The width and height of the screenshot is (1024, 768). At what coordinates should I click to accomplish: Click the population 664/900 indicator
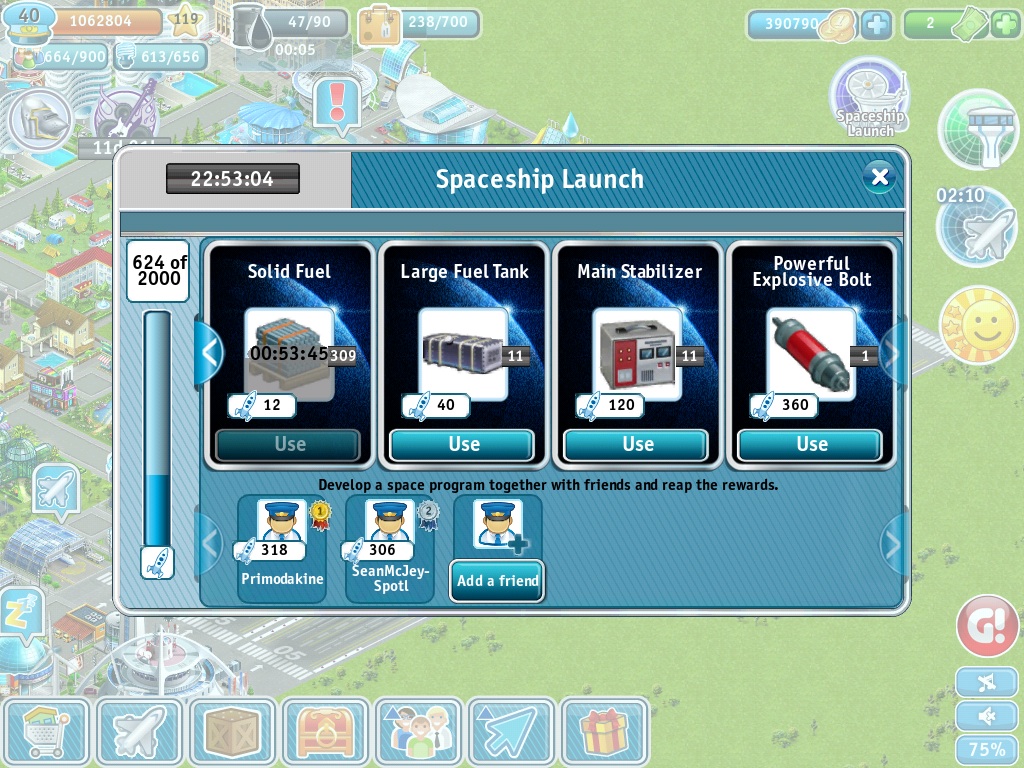coord(60,57)
